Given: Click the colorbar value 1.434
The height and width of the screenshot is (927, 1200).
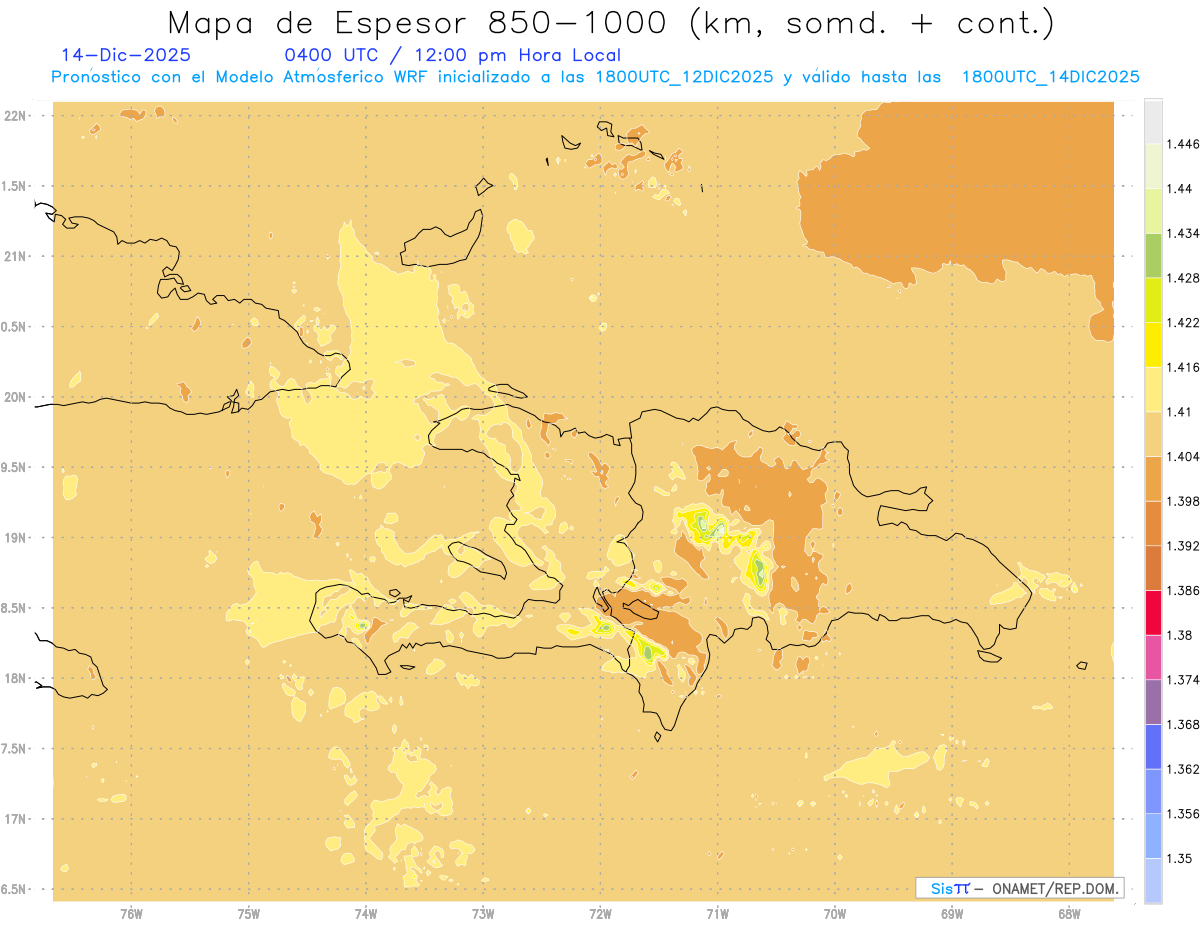Looking at the screenshot, I should [1183, 233].
